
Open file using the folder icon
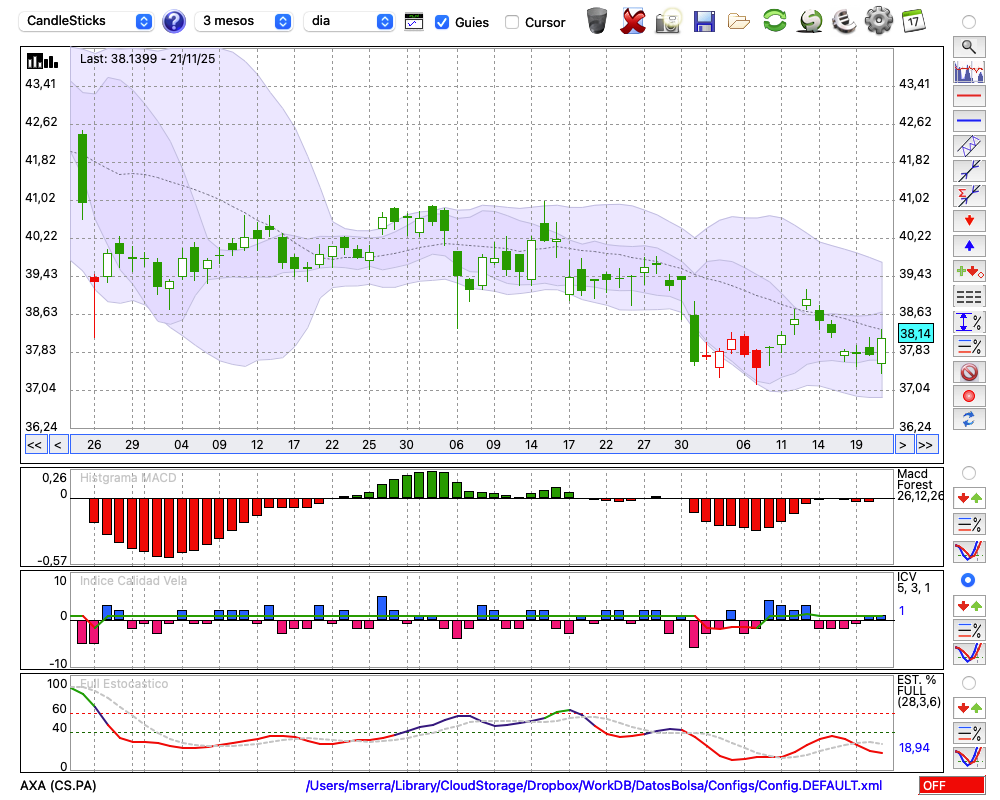click(739, 22)
